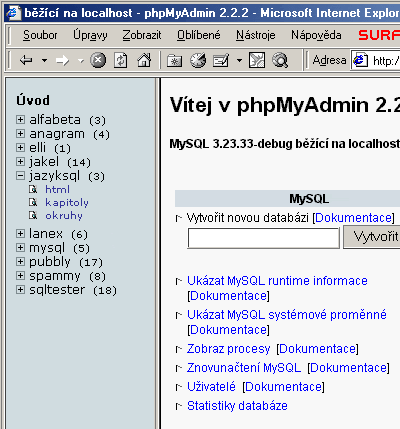Open the Statistiky databáze link
Screen dimensions: 400x429
[x=237, y=406]
